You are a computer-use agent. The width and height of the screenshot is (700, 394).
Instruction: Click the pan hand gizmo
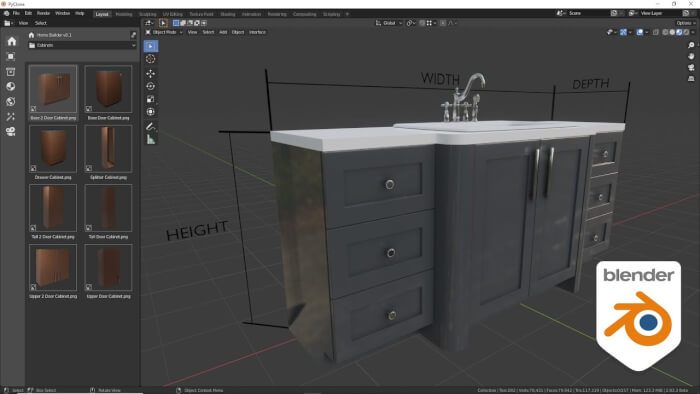pos(691,56)
